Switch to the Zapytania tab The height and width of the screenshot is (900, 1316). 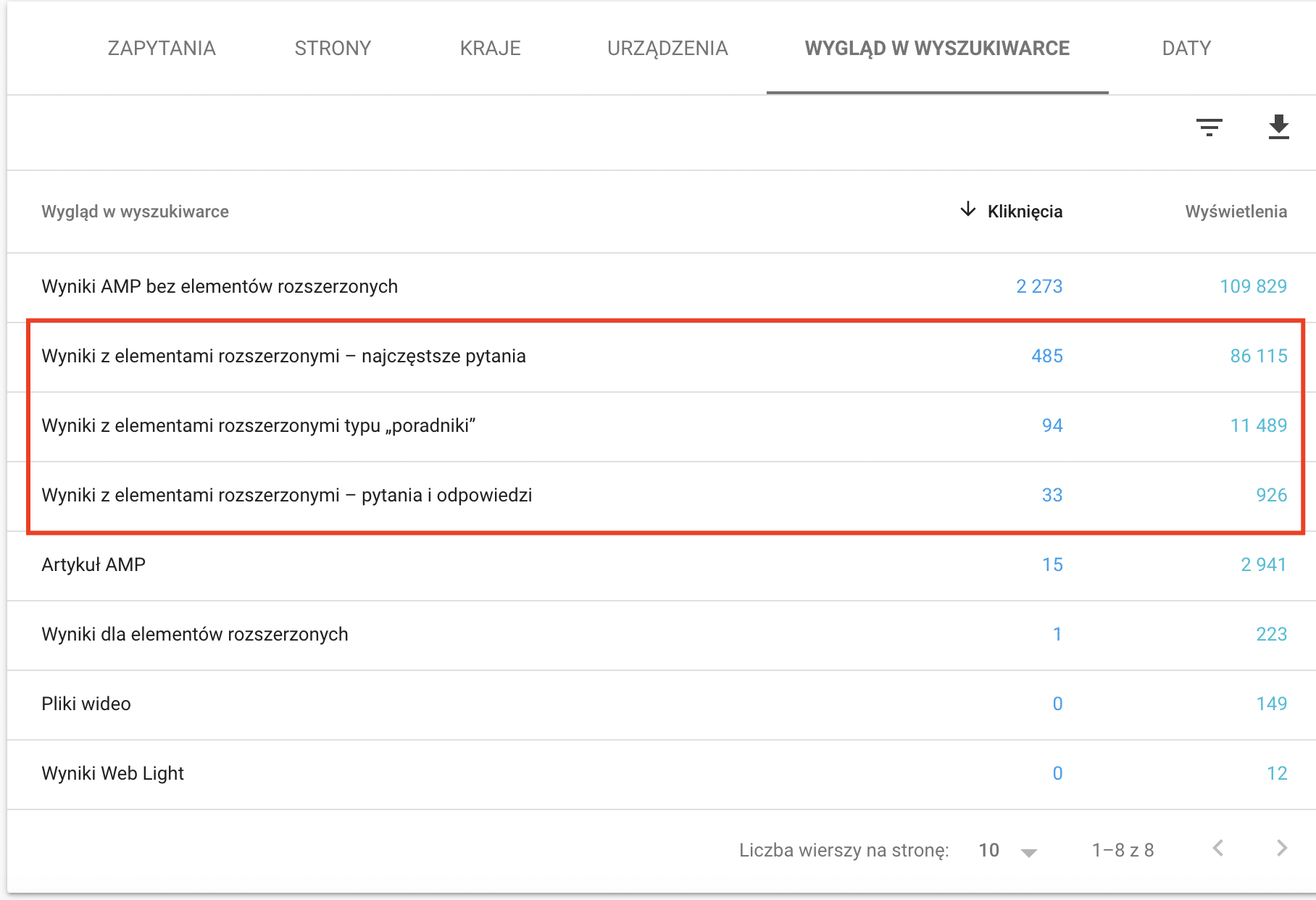coord(162,49)
